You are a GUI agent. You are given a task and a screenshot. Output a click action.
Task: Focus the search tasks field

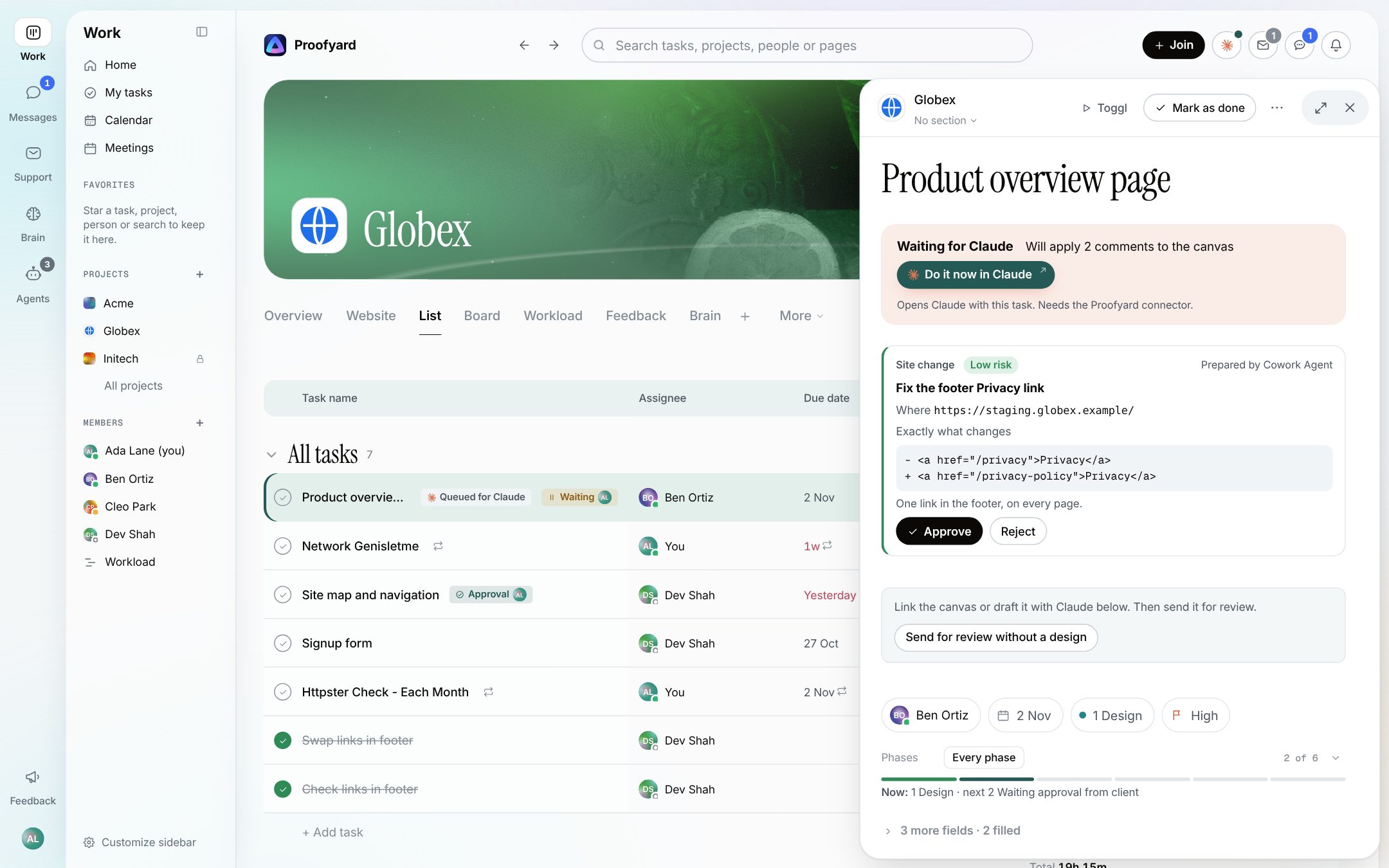[807, 45]
